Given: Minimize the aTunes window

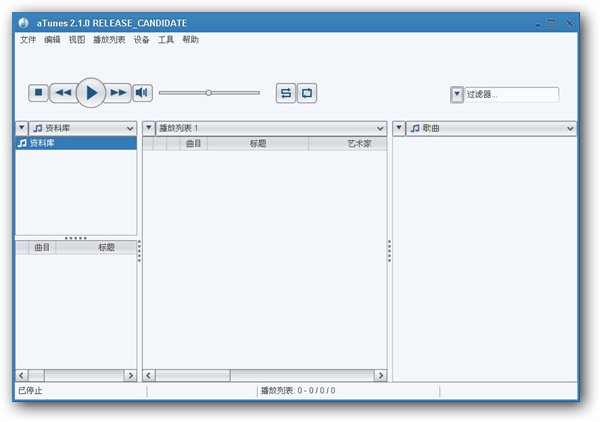Looking at the screenshot, I should point(538,23).
